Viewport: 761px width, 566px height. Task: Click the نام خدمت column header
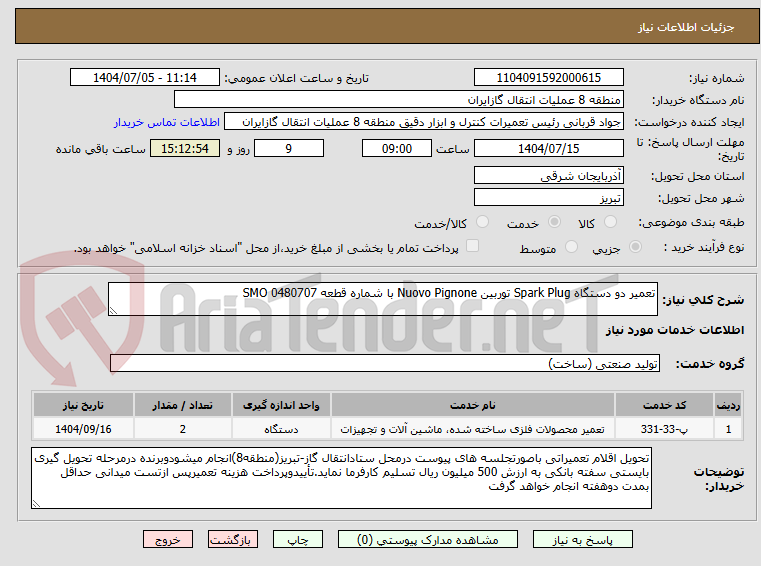tap(473, 405)
